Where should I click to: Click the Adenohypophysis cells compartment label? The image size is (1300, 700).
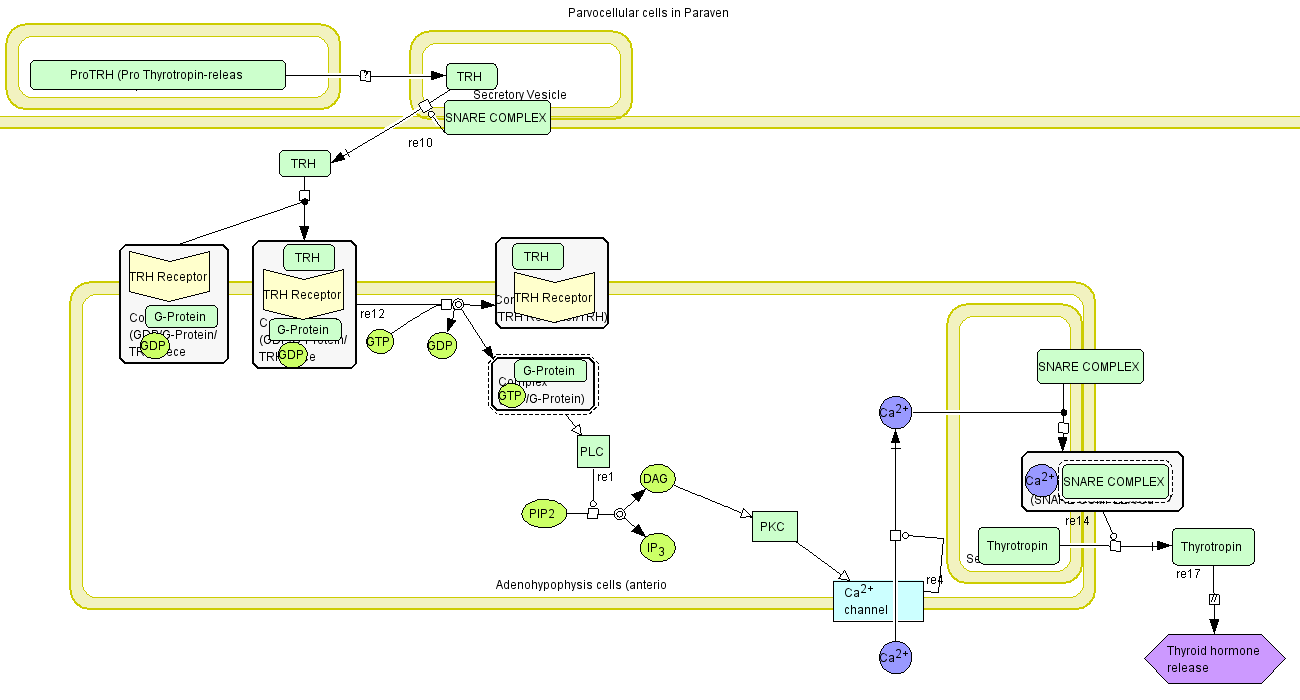pyautogui.click(x=580, y=585)
